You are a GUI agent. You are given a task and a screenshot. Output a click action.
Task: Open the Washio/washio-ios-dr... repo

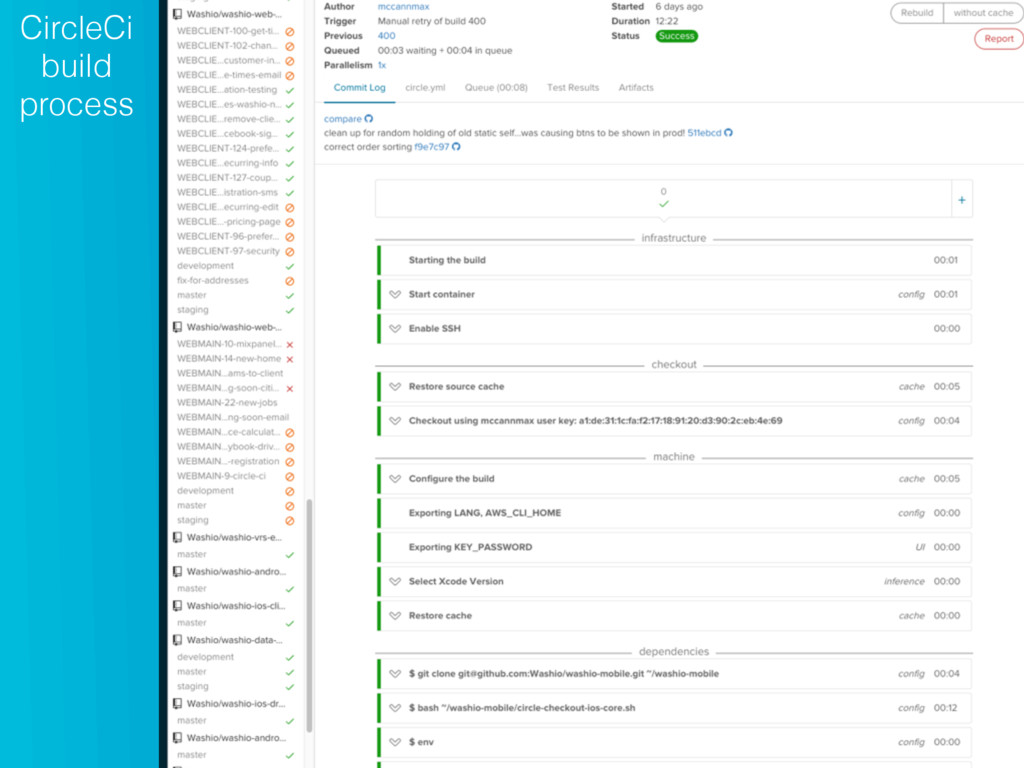pyautogui.click(x=236, y=703)
